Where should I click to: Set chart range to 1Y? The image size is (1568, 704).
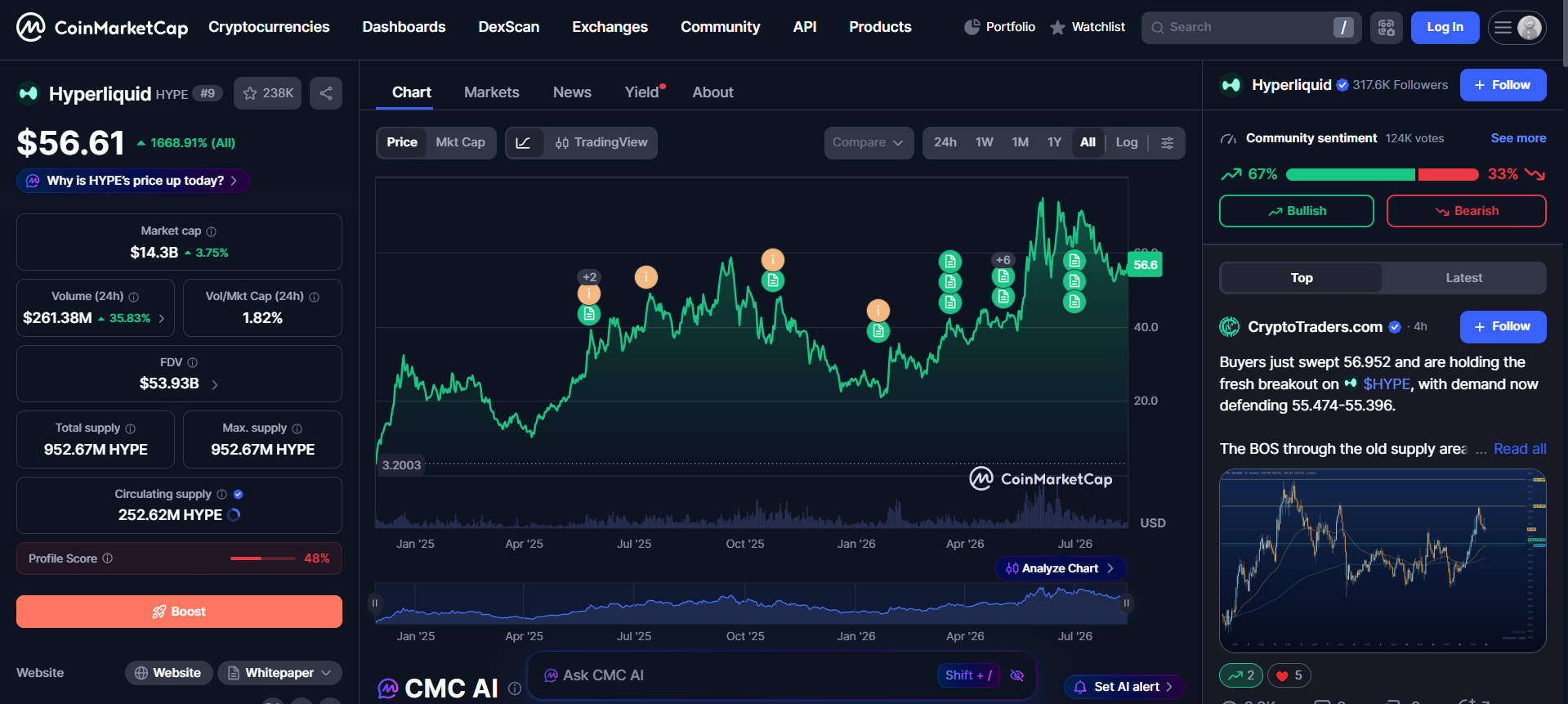(1055, 143)
